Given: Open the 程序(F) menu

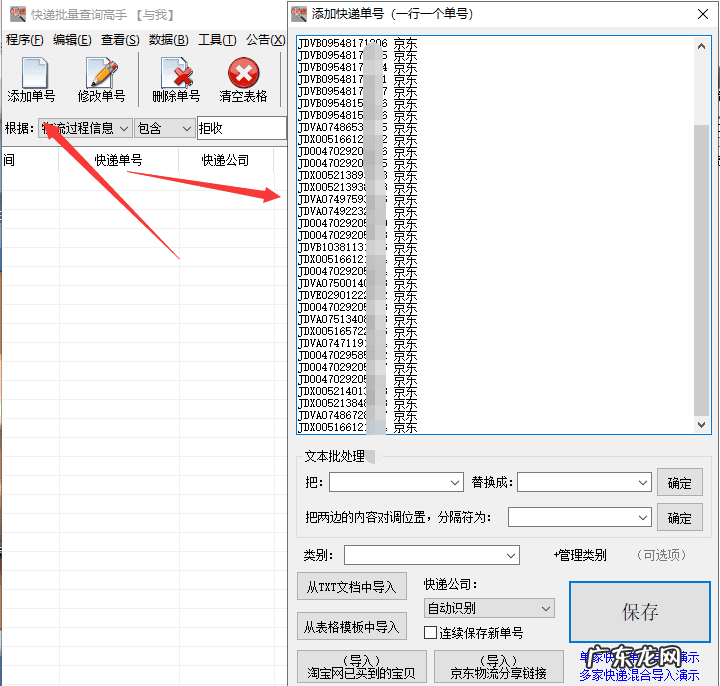Looking at the screenshot, I should 25,40.
